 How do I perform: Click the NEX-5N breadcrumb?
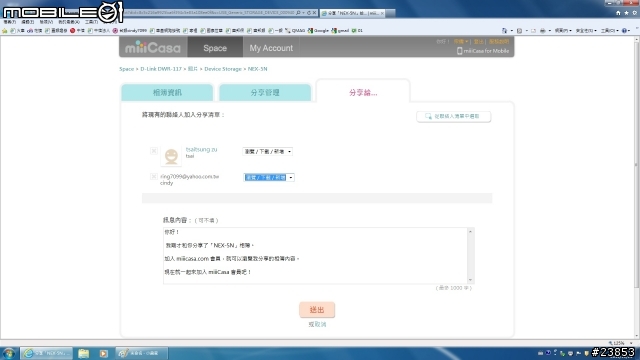(x=258, y=69)
